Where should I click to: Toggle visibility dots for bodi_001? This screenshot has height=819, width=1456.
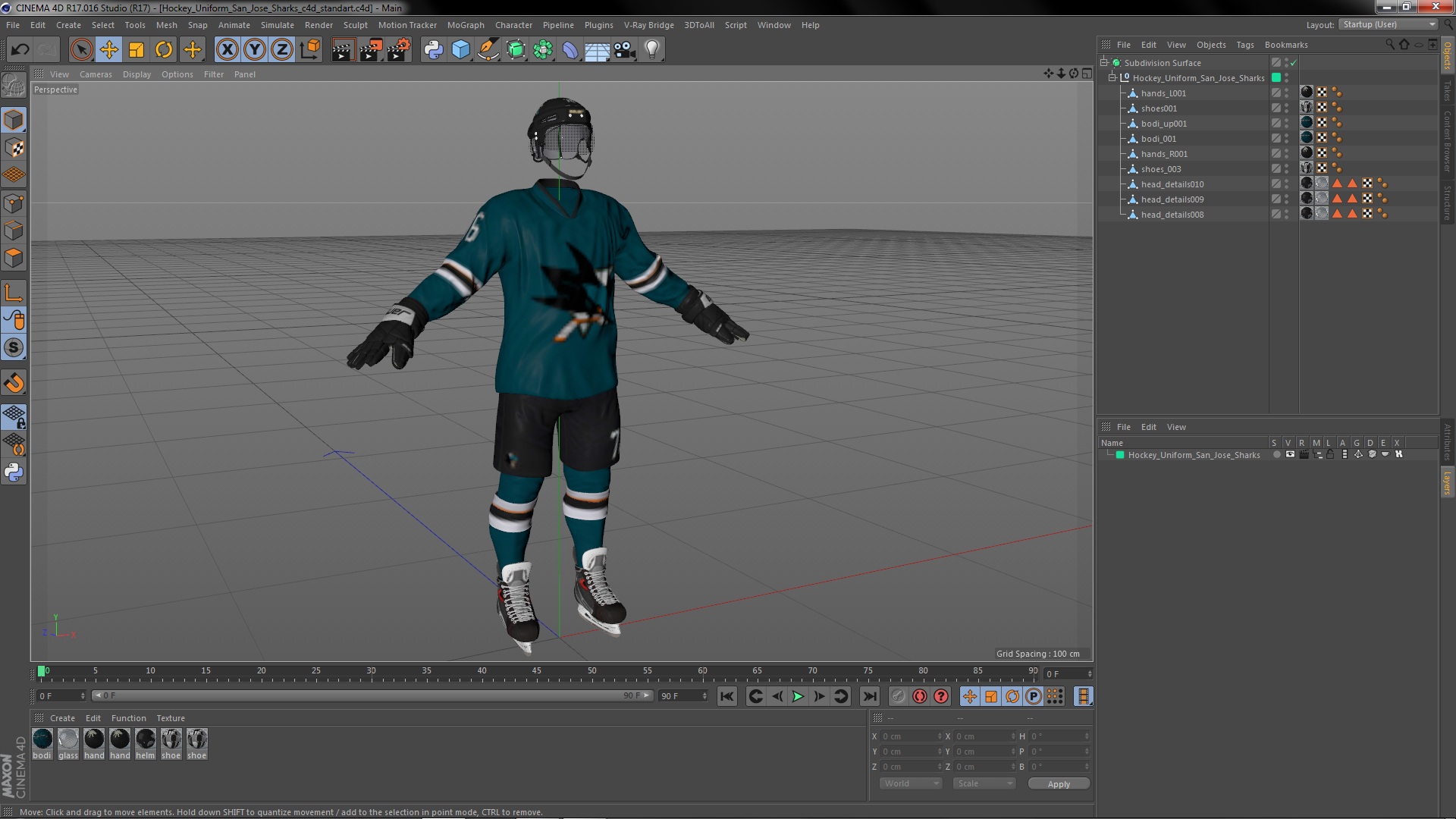coord(1286,139)
